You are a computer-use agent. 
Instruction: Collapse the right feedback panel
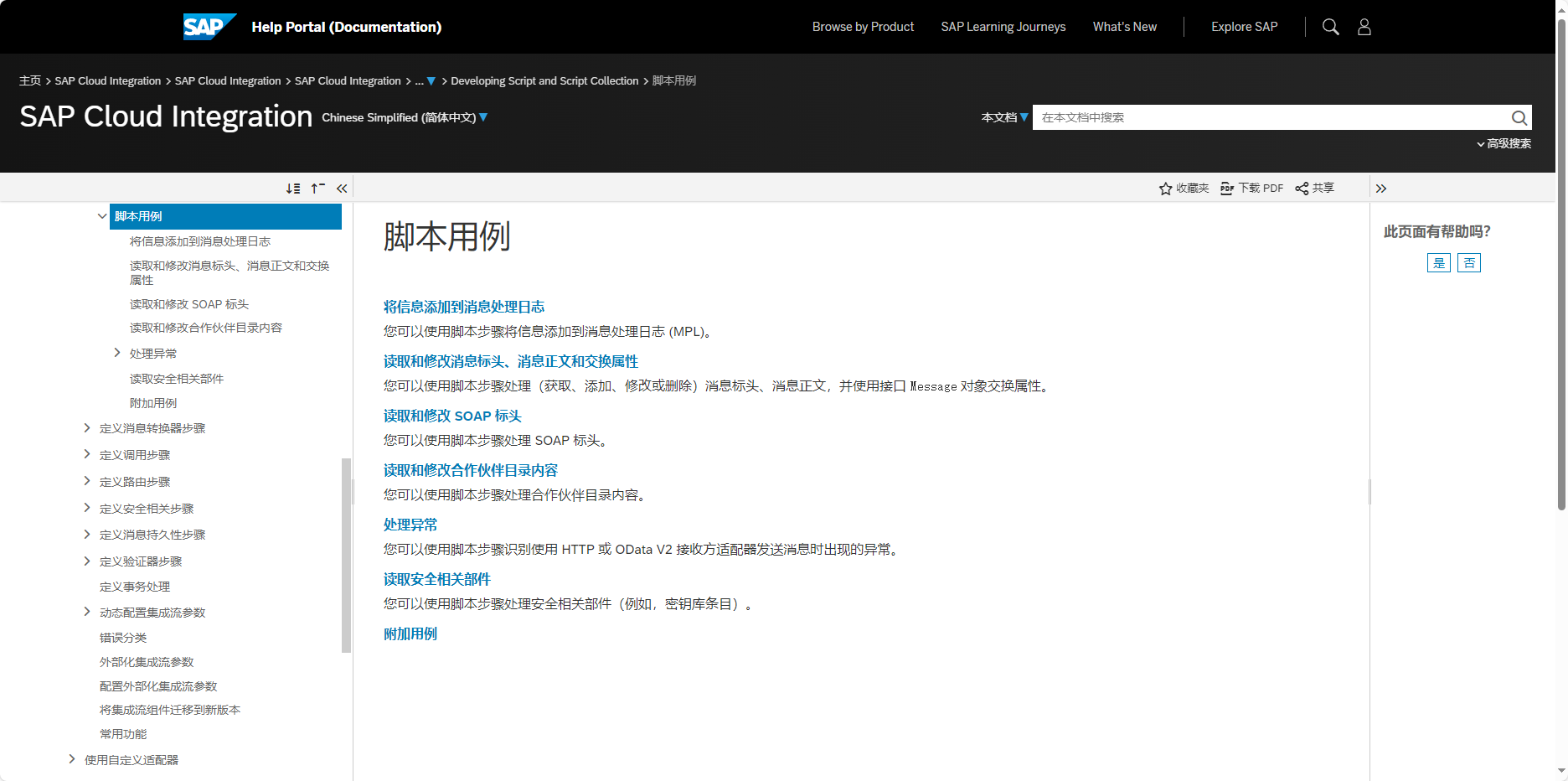pos(1381,189)
